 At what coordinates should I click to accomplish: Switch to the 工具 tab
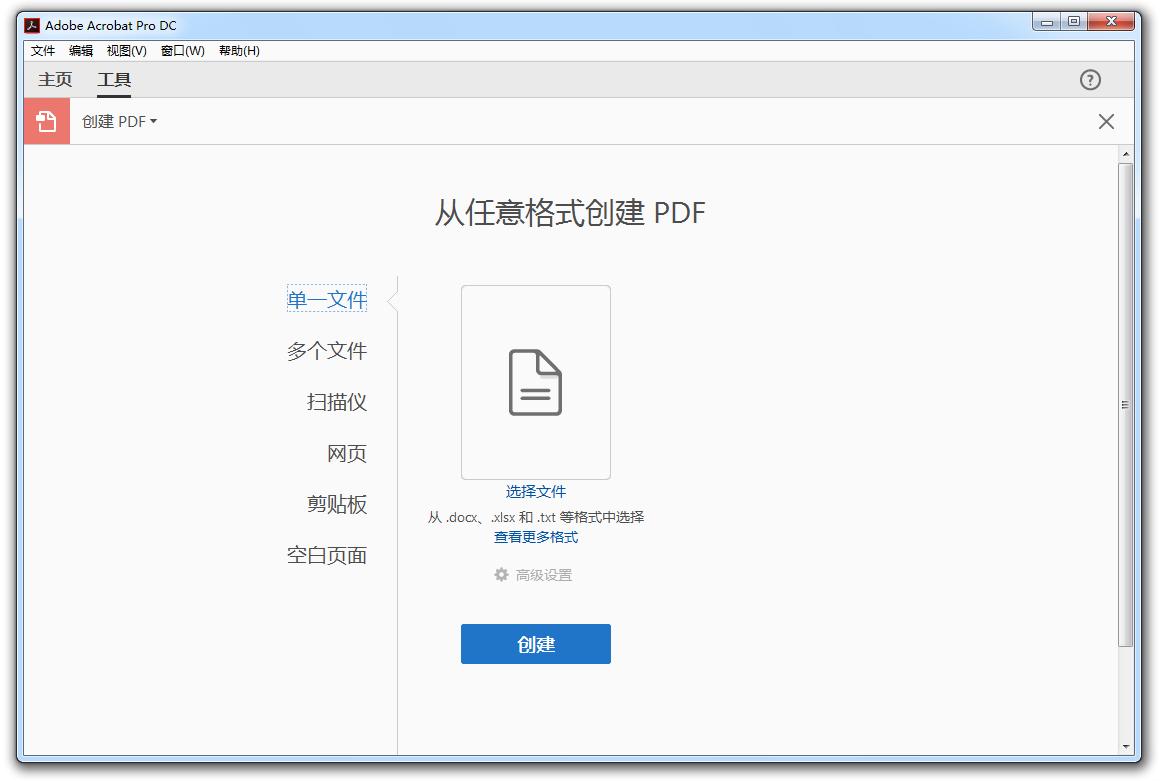pyautogui.click(x=114, y=79)
